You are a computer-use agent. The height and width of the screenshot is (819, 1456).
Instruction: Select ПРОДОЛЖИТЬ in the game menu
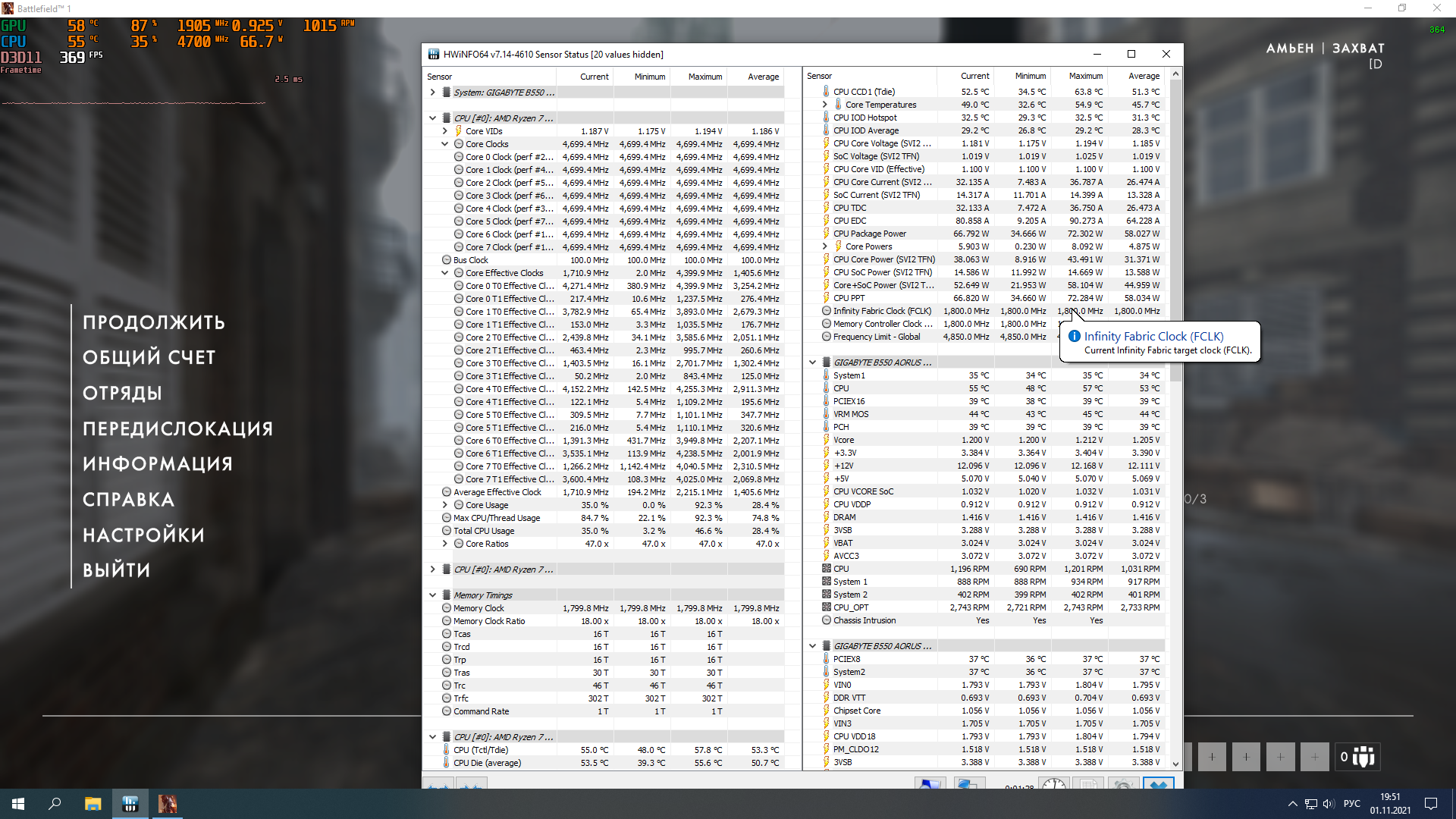click(154, 322)
